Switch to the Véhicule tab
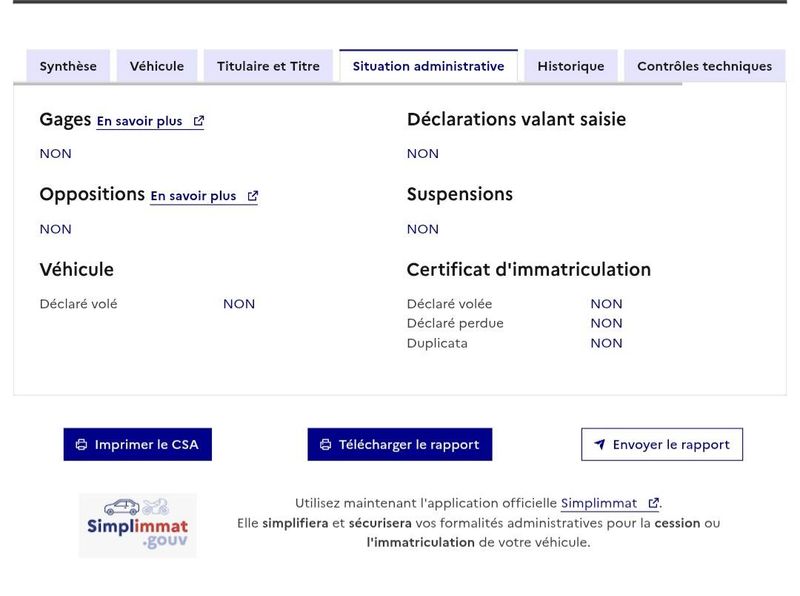The image size is (800, 596). (157, 66)
